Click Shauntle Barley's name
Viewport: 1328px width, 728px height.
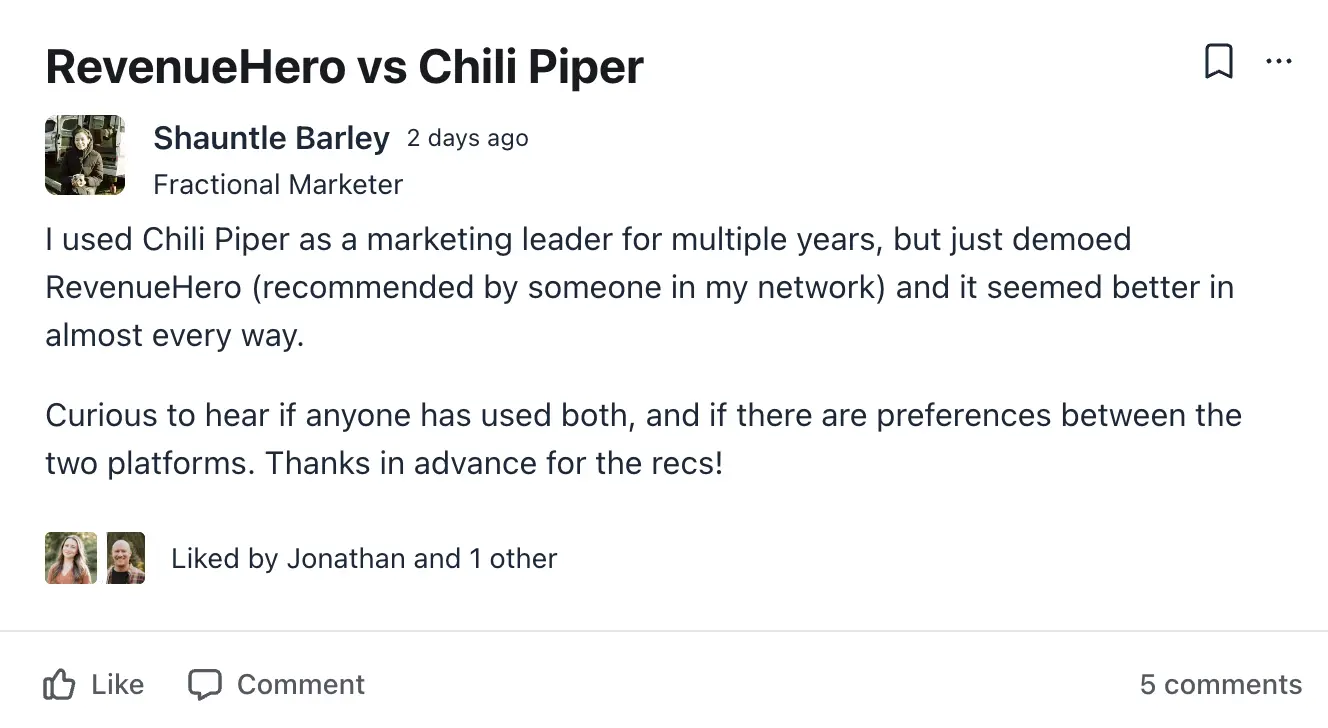click(x=271, y=138)
